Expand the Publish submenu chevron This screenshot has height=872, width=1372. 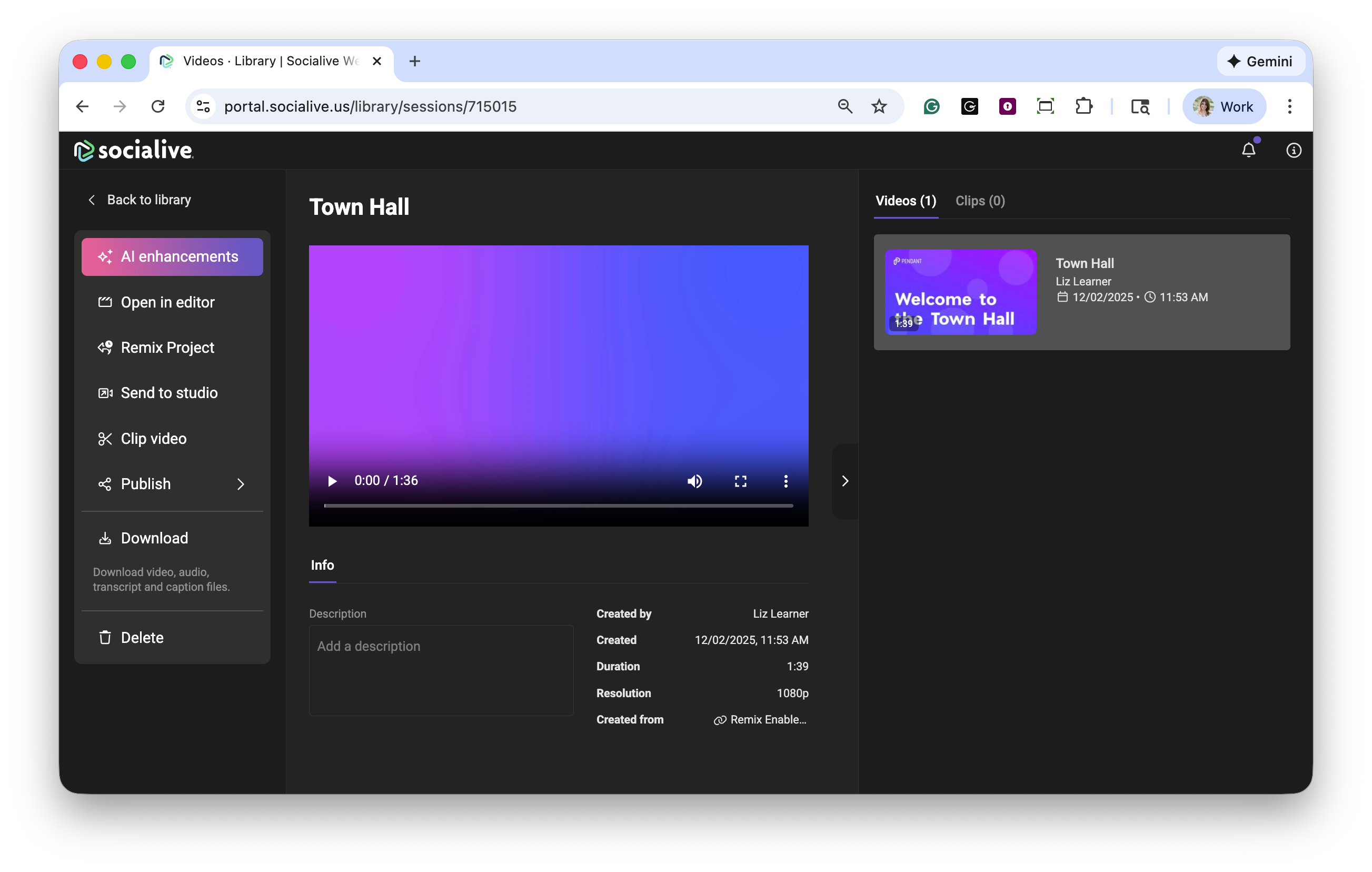[241, 484]
